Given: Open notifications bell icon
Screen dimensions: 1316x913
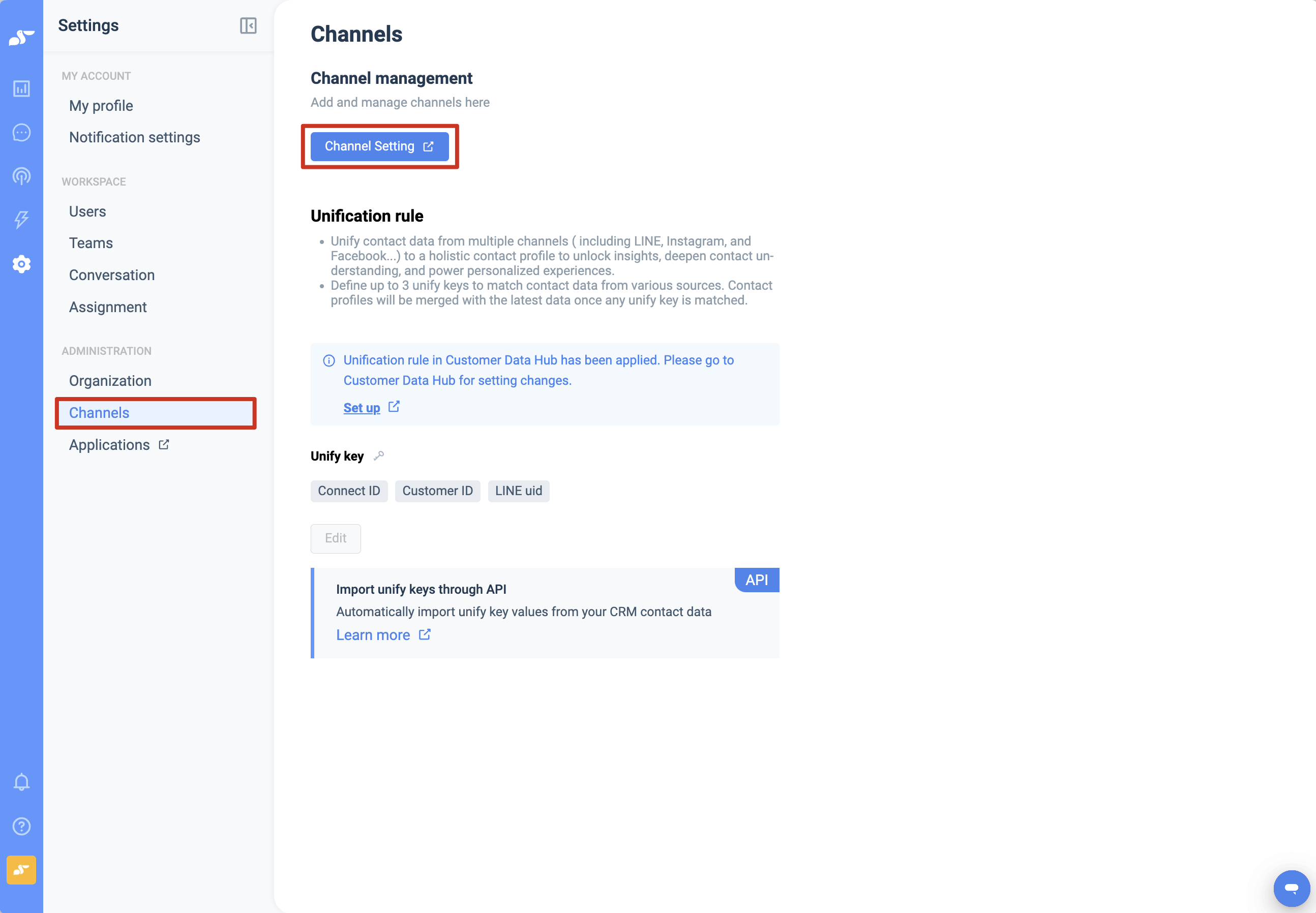Looking at the screenshot, I should click(x=21, y=782).
